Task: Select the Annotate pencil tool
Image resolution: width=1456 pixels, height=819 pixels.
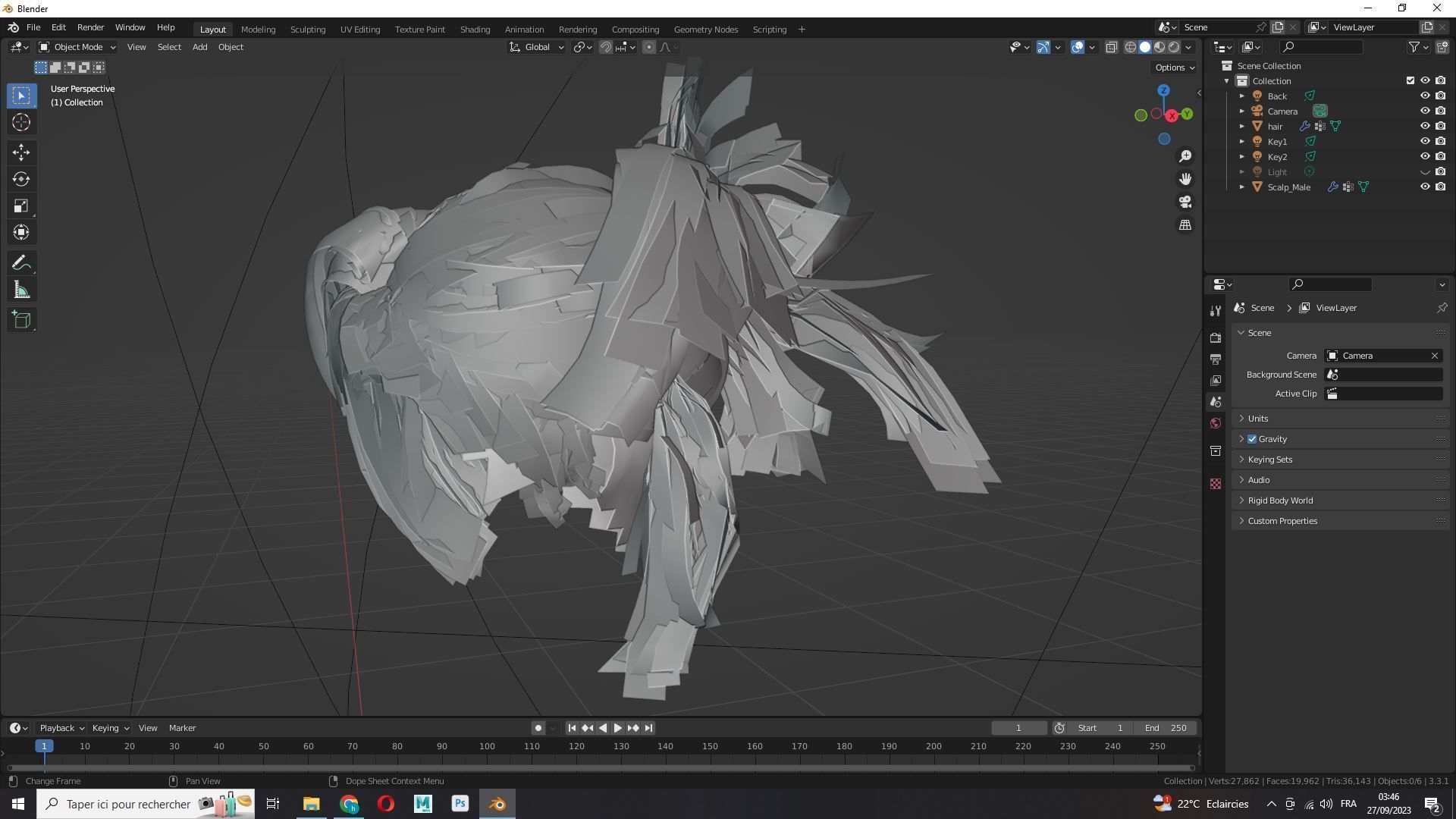Action: point(21,263)
